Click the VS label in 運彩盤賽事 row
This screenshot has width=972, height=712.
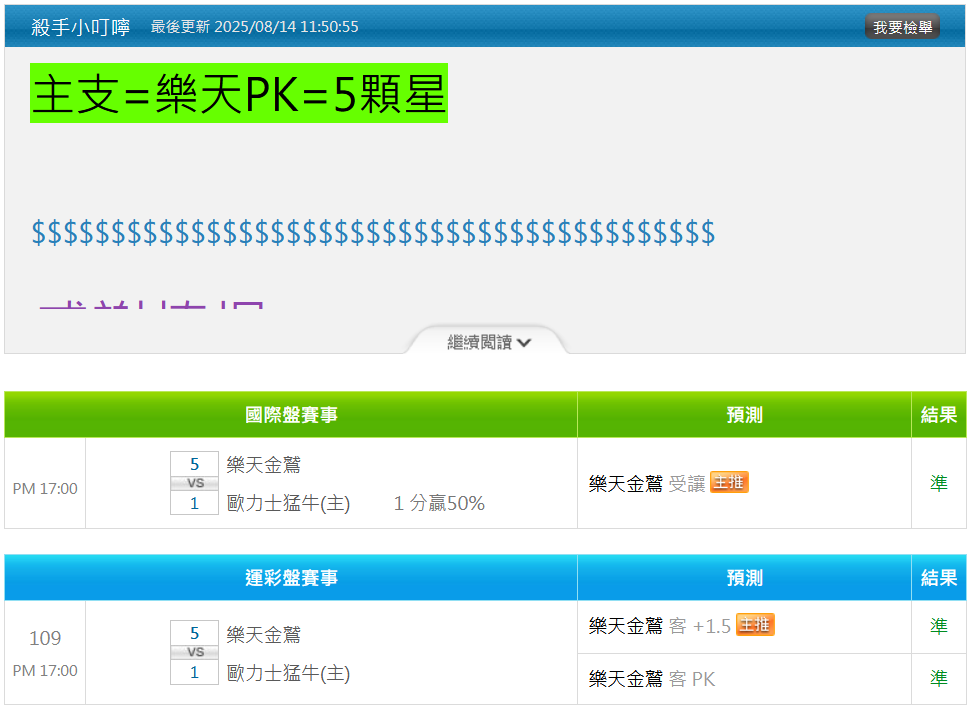click(x=195, y=653)
